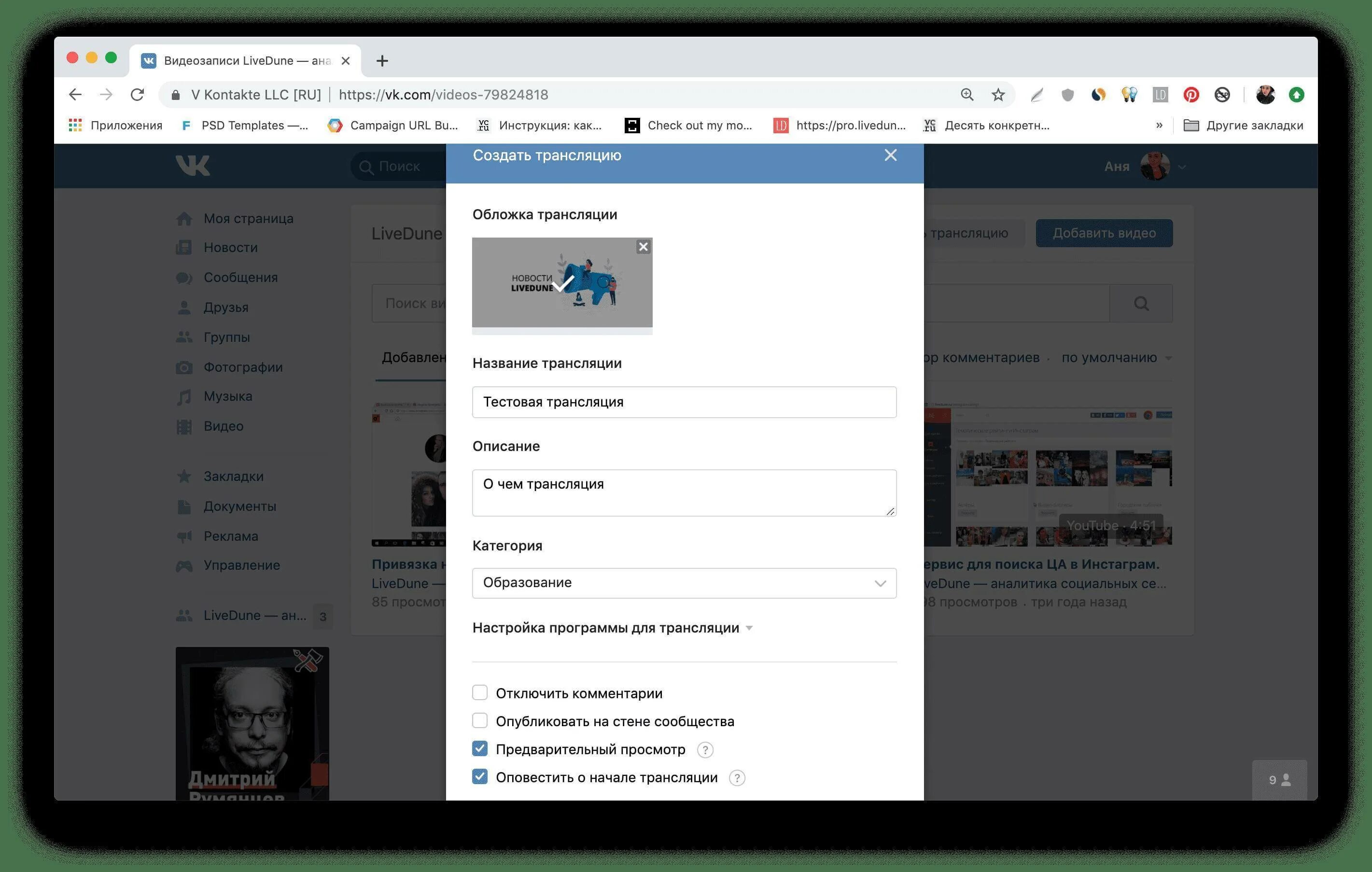Image resolution: width=1372 pixels, height=872 pixels.
Task: Click help icon beside Оповестить о начале трансляции
Action: [737, 778]
